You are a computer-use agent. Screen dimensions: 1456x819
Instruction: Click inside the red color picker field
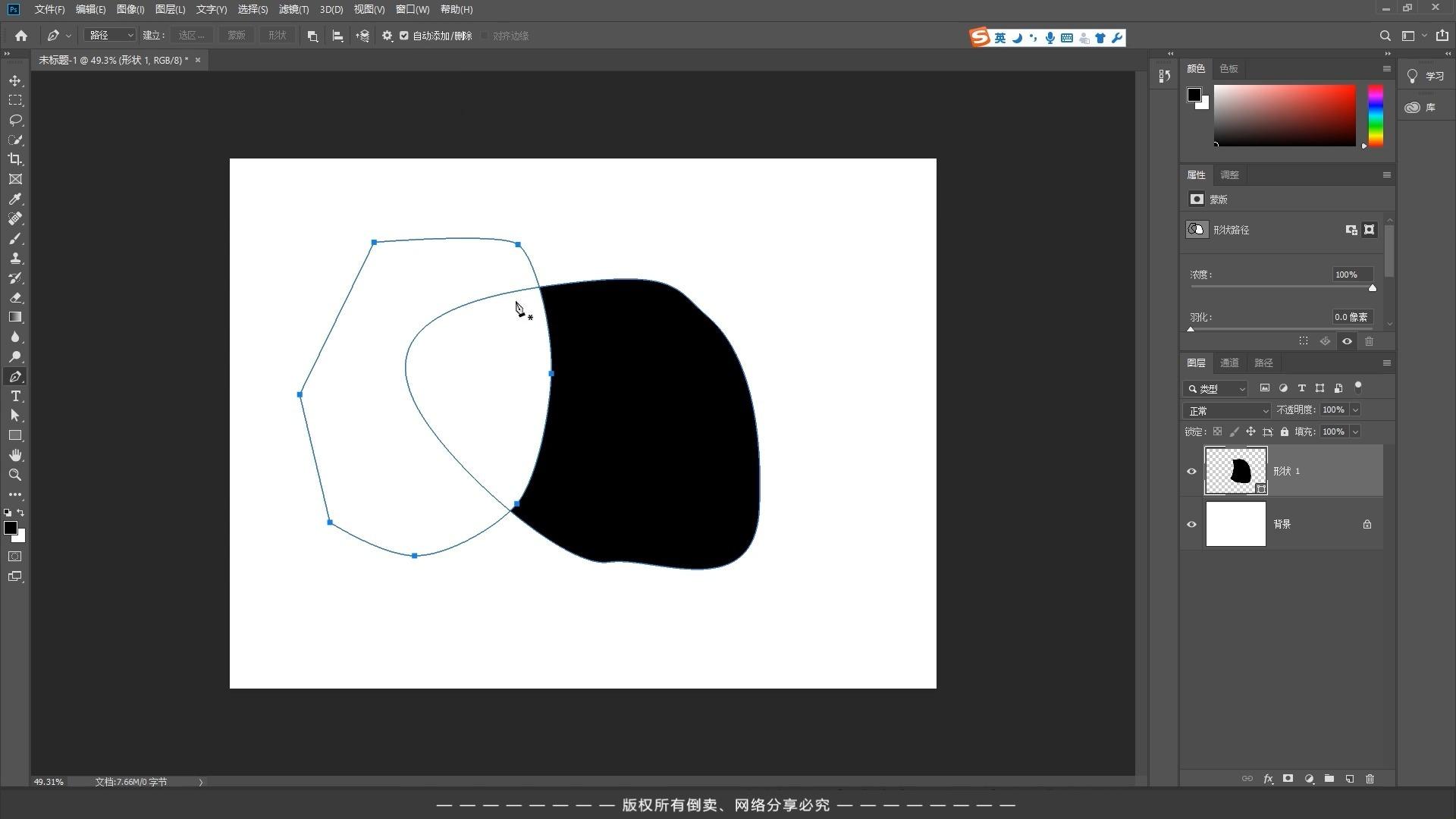tap(1285, 115)
